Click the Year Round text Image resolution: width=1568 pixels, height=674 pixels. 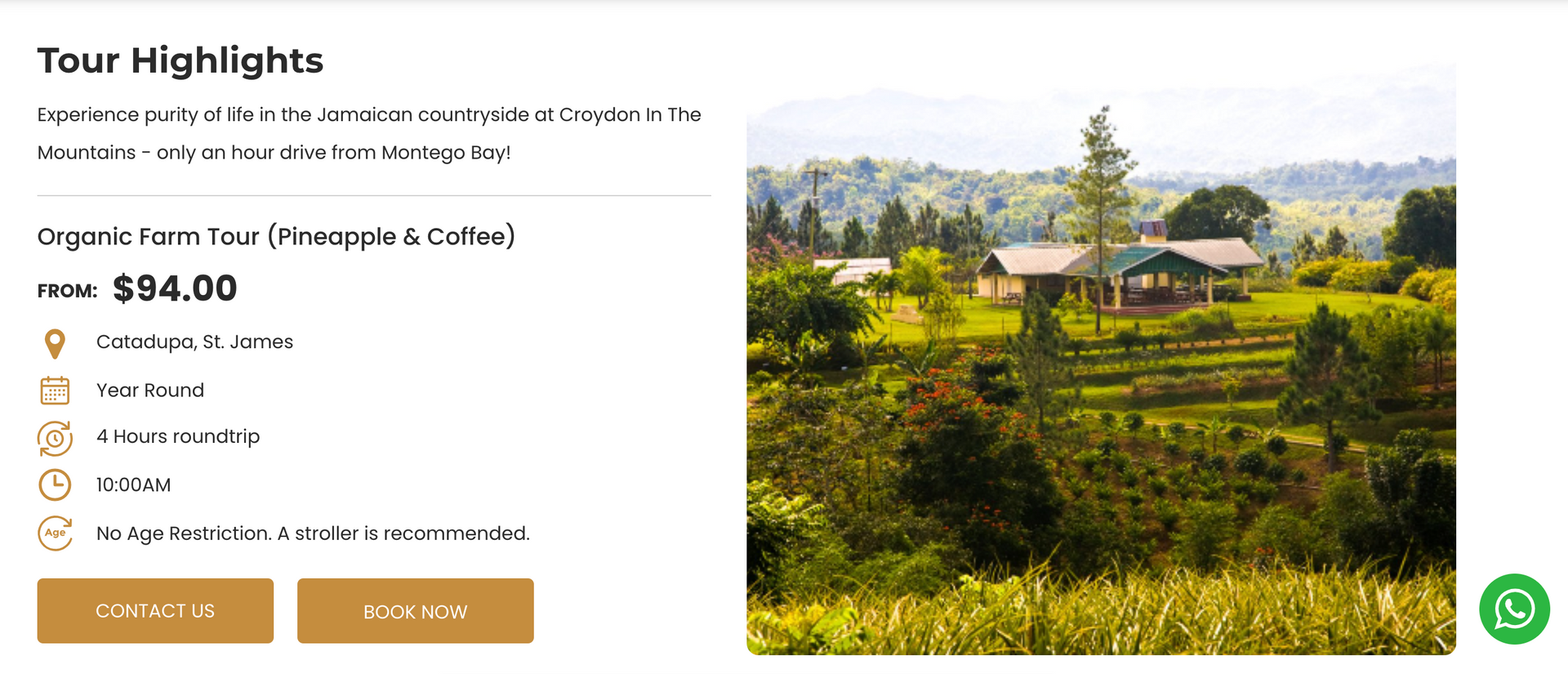click(150, 391)
